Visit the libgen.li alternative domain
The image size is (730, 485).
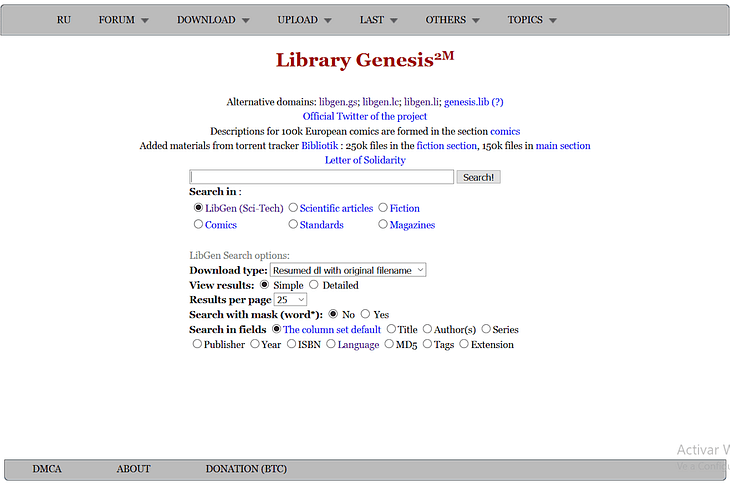point(421,102)
